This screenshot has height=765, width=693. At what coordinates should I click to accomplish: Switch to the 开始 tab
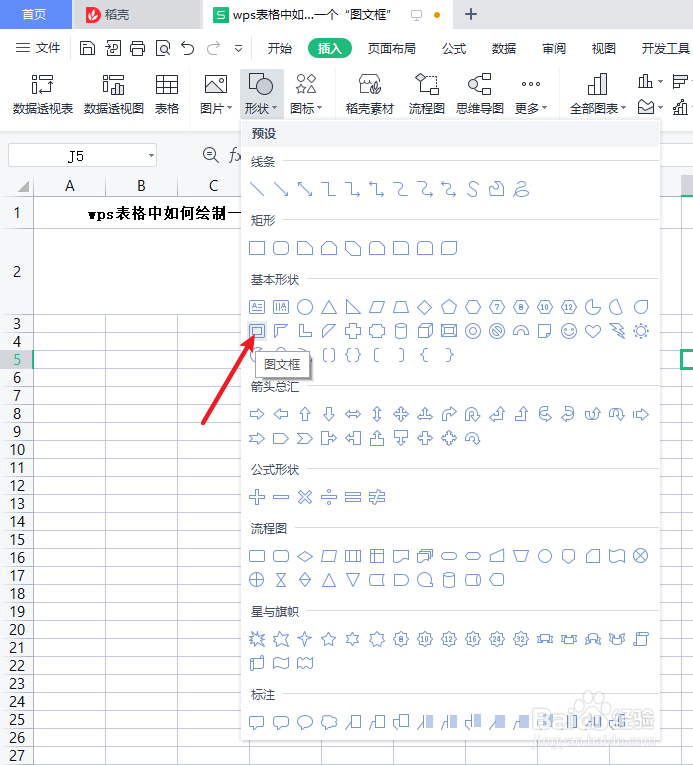point(280,48)
